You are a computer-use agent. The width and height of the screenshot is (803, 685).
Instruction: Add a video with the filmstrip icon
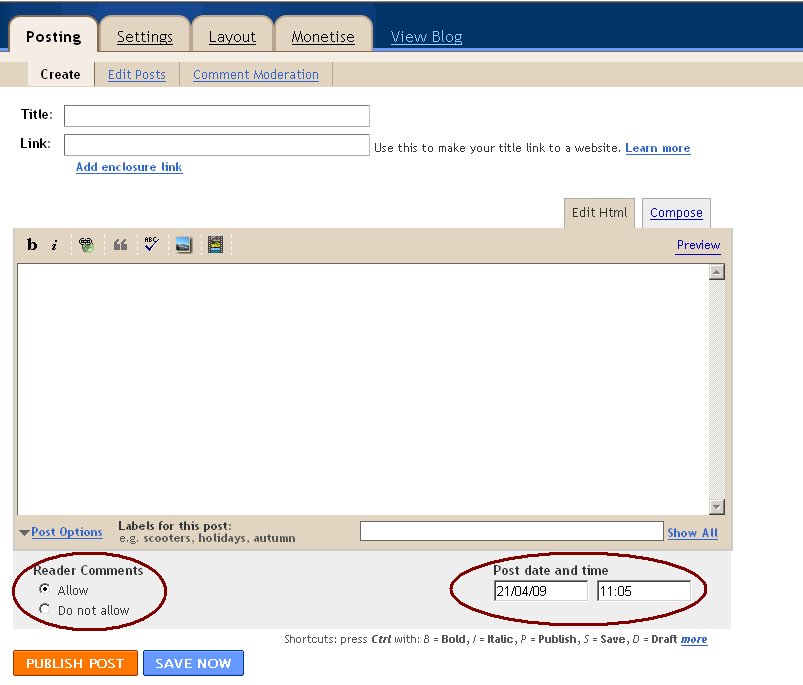(215, 245)
